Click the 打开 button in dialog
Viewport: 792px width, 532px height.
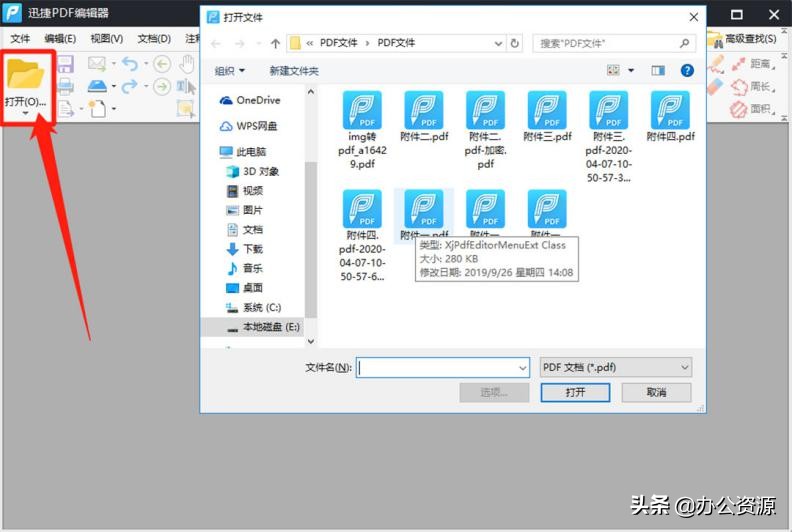(x=575, y=393)
